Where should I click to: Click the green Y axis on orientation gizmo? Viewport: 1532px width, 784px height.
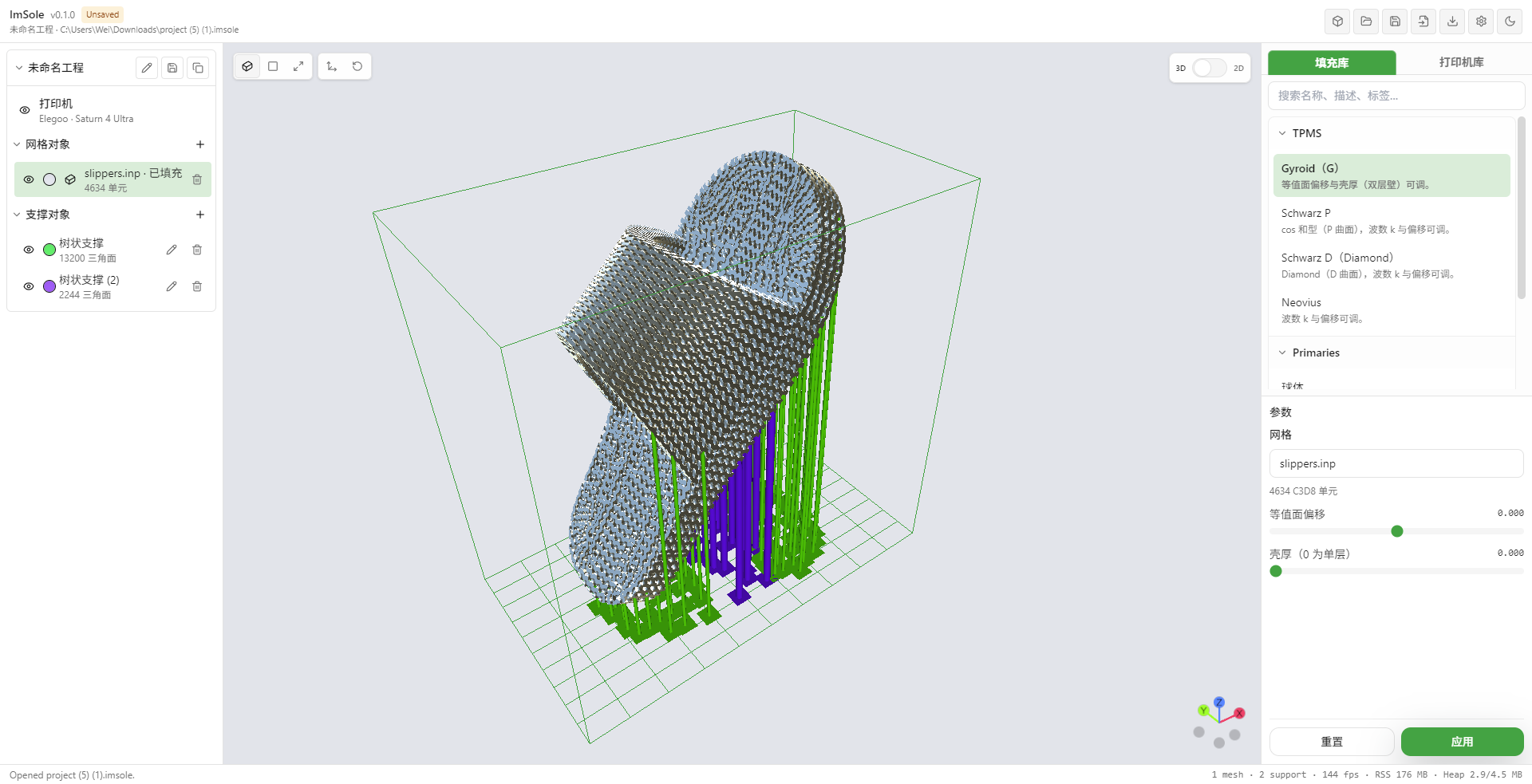[x=1203, y=711]
